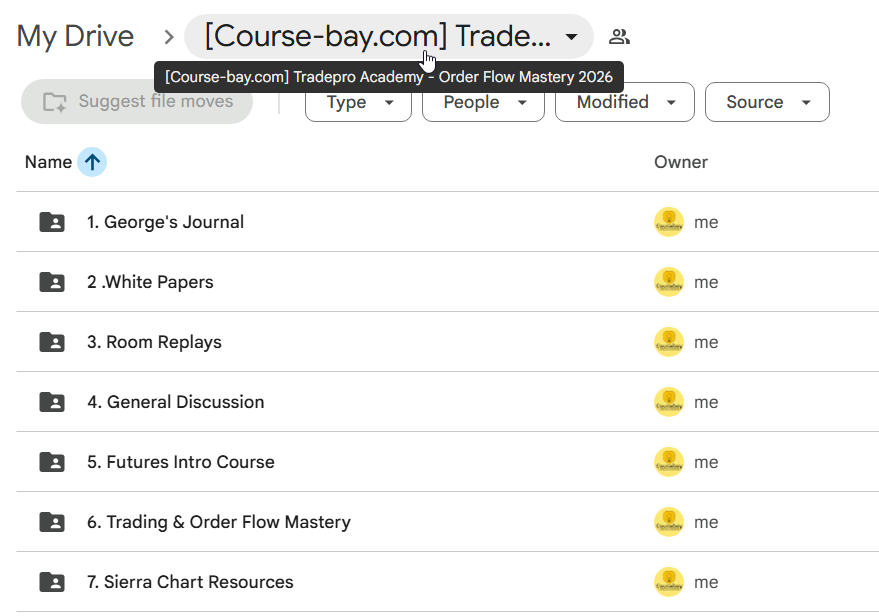Open the People filter dropdown
This screenshot has height=616, width=879.
coord(483,102)
